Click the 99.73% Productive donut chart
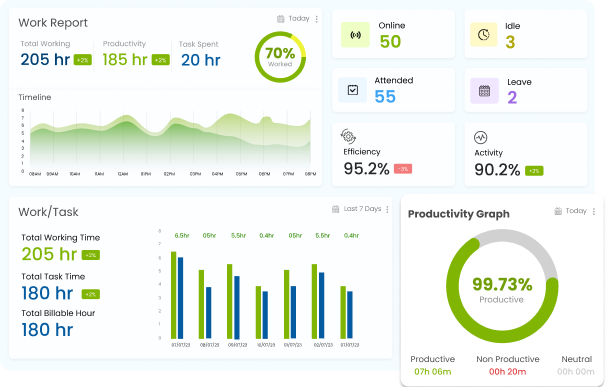Image resolution: width=610 pixels, height=387 pixels. pyautogui.click(x=502, y=286)
